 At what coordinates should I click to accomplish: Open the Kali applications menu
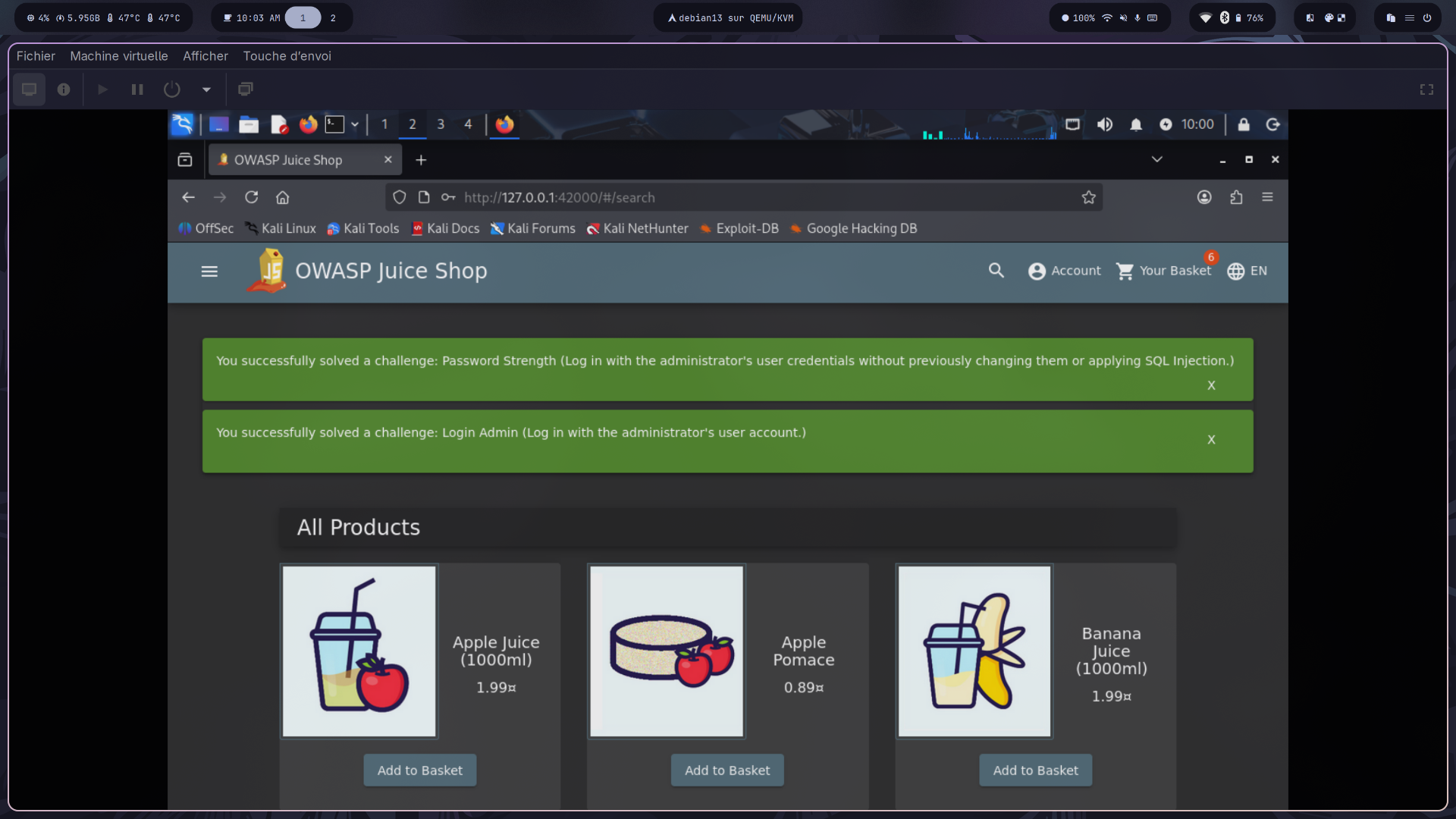(183, 124)
